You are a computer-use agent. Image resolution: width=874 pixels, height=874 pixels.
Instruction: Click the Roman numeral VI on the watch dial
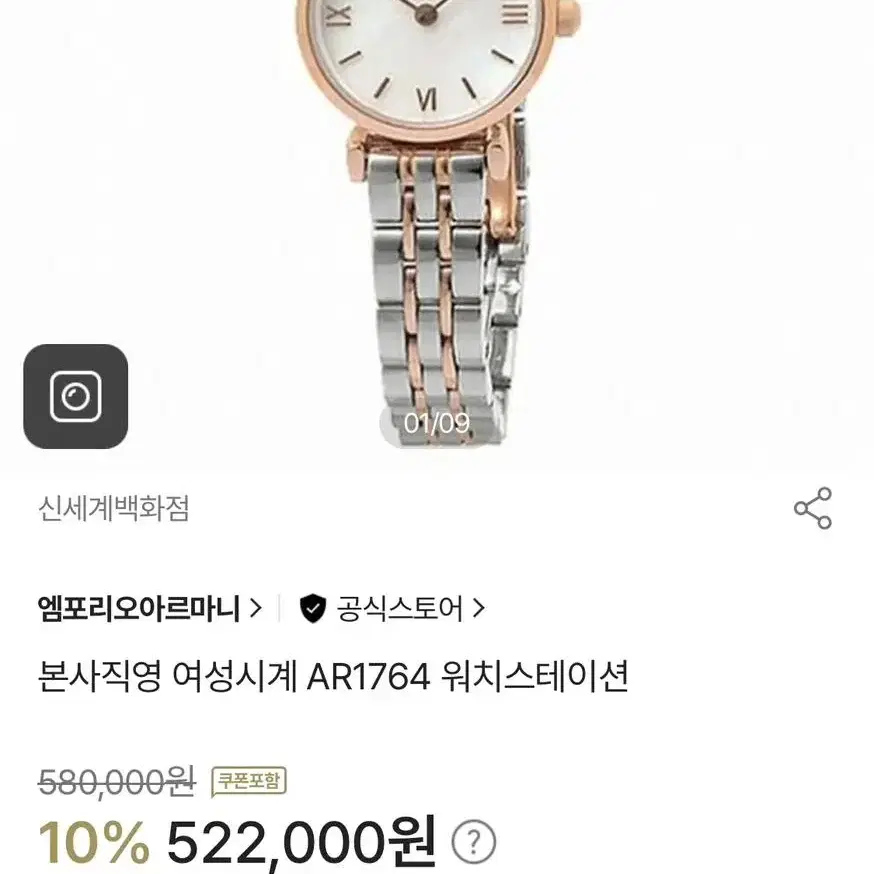(426, 100)
